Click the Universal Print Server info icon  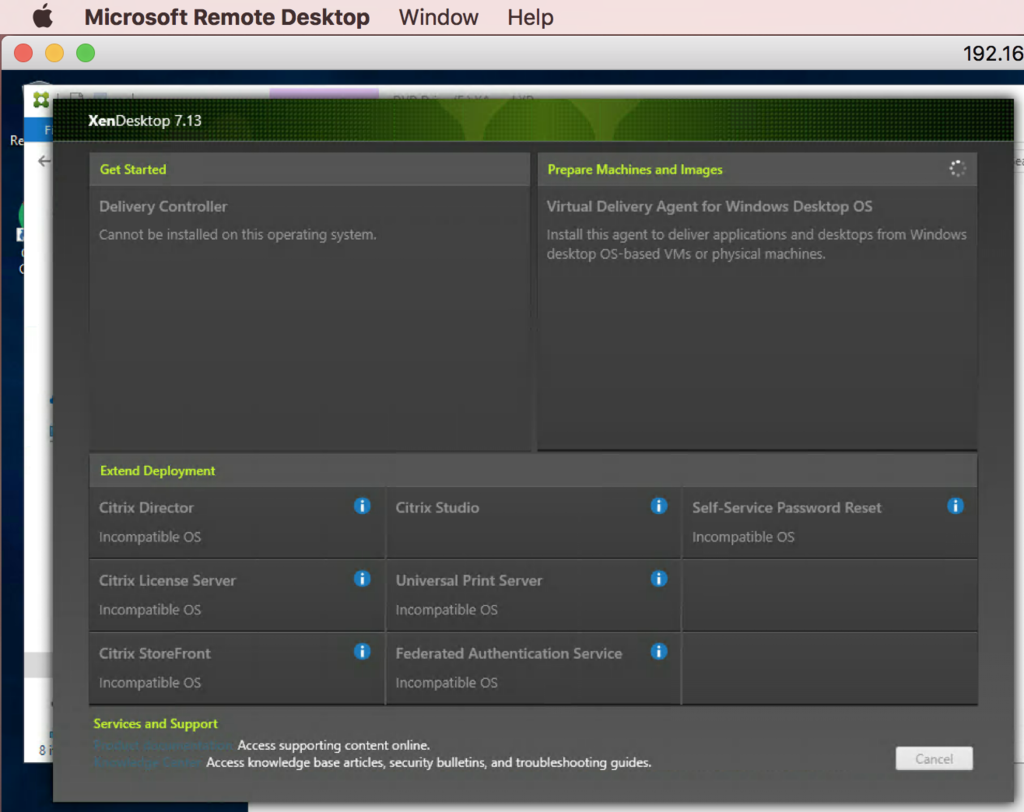pyautogui.click(x=659, y=579)
